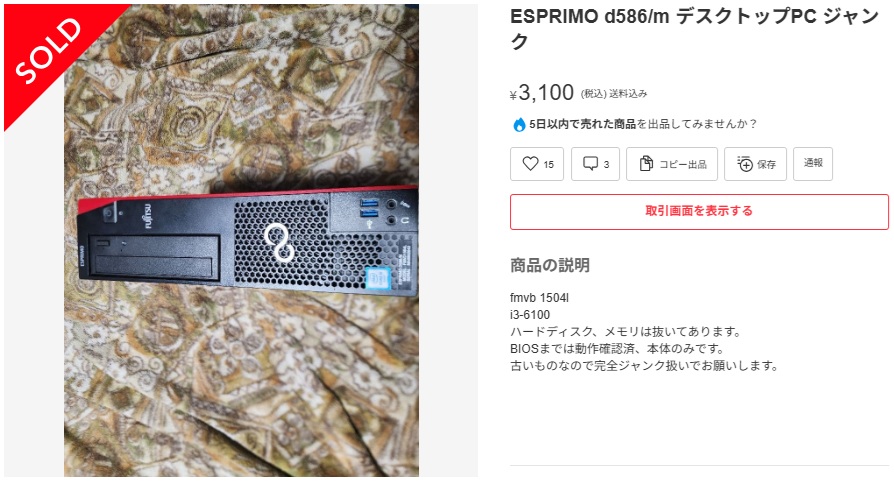This screenshot has width=894, height=482.
Task: Click the comment count 3
Action: tap(606, 164)
